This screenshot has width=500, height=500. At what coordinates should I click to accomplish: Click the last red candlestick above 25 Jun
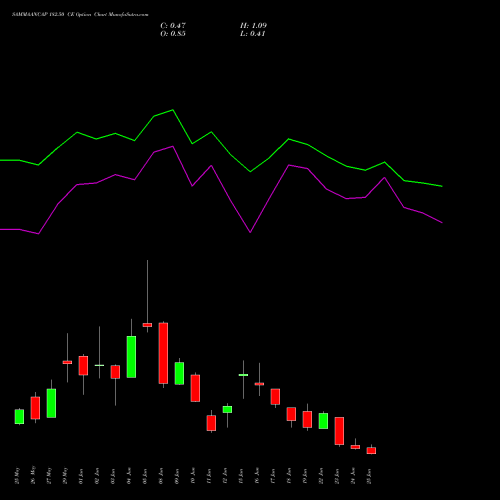point(371,450)
